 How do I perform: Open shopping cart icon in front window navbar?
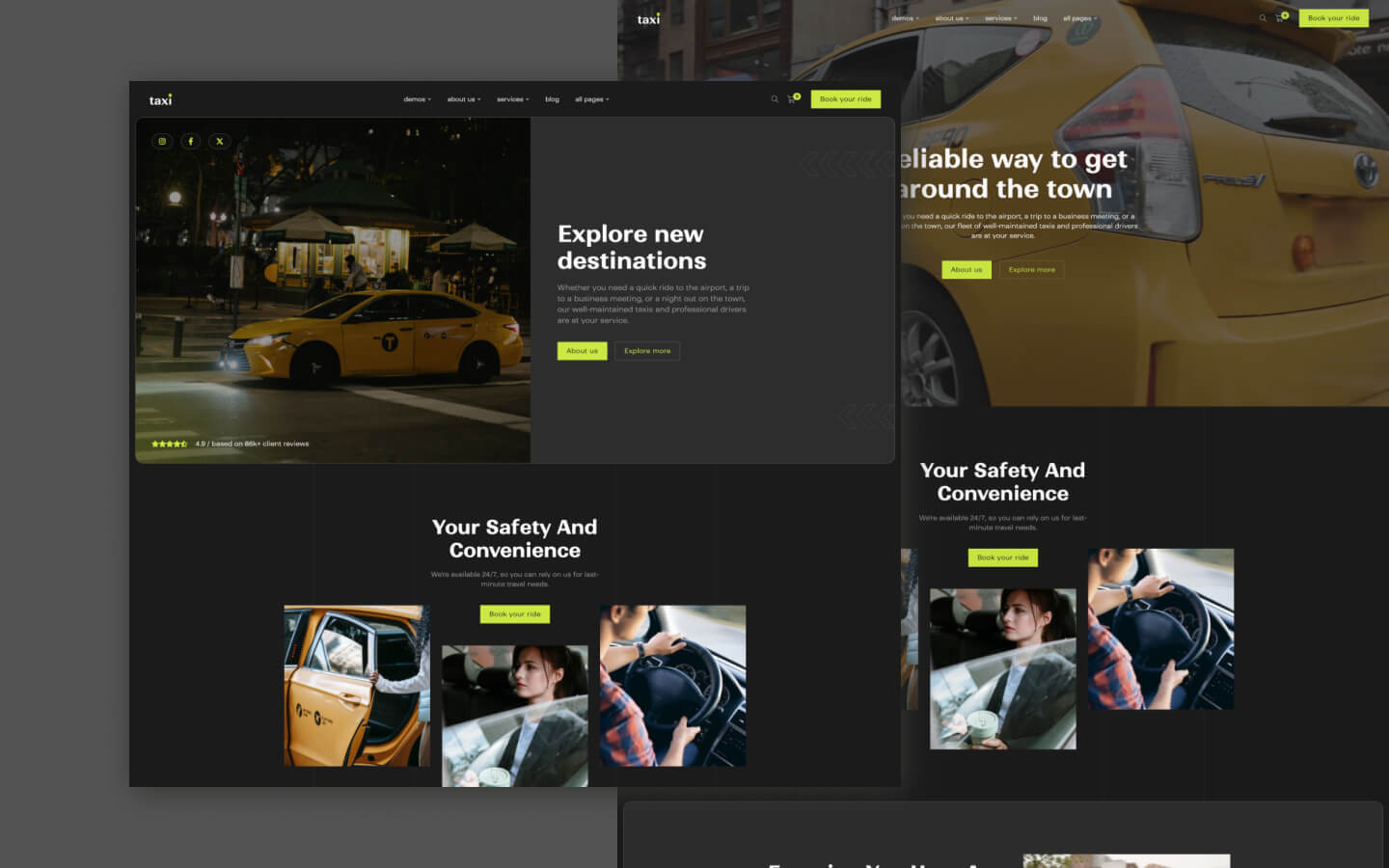click(x=792, y=99)
